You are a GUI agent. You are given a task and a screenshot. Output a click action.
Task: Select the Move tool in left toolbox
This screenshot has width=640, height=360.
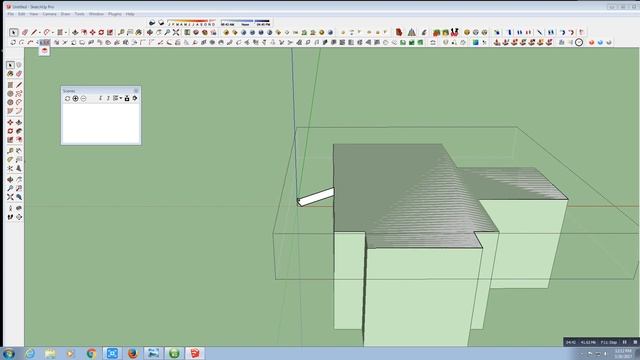click(10, 122)
